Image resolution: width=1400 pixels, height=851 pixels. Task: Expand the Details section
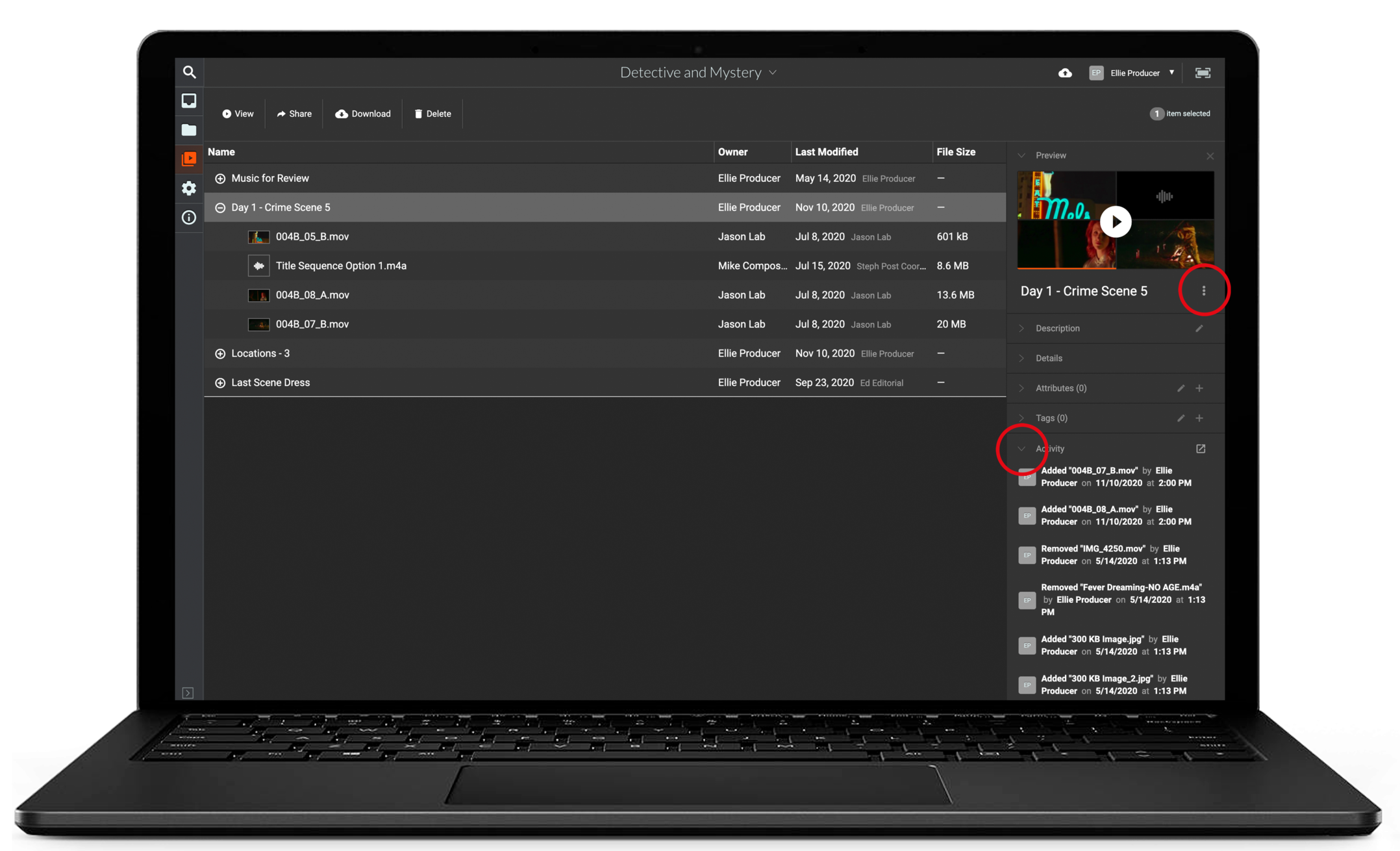coord(1048,358)
